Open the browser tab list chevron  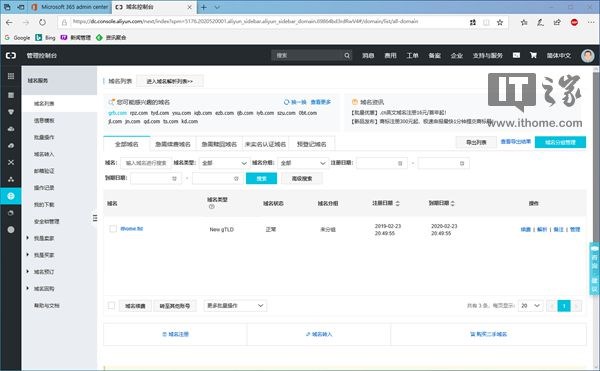point(217,7)
